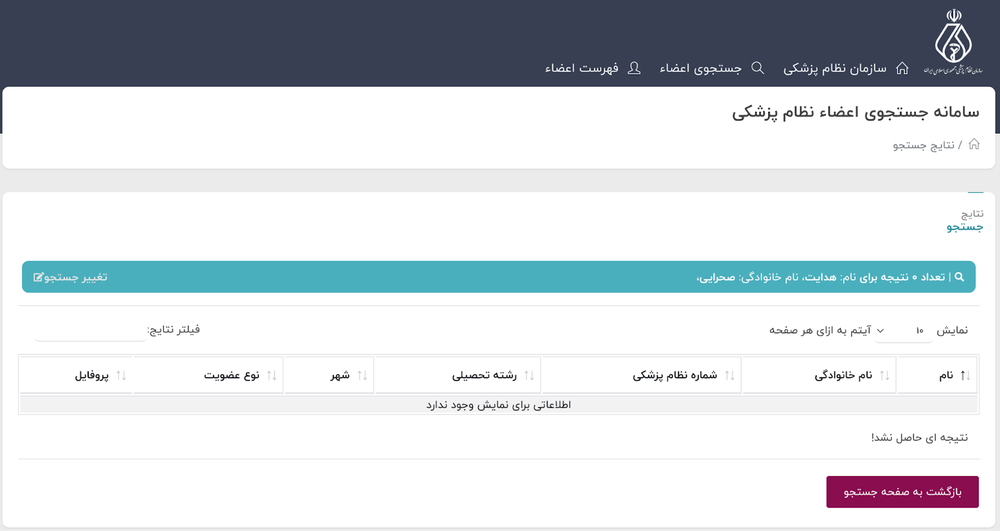This screenshot has height=531, width=1000.
Task: Sort by شهر column header
Action: click(x=340, y=376)
